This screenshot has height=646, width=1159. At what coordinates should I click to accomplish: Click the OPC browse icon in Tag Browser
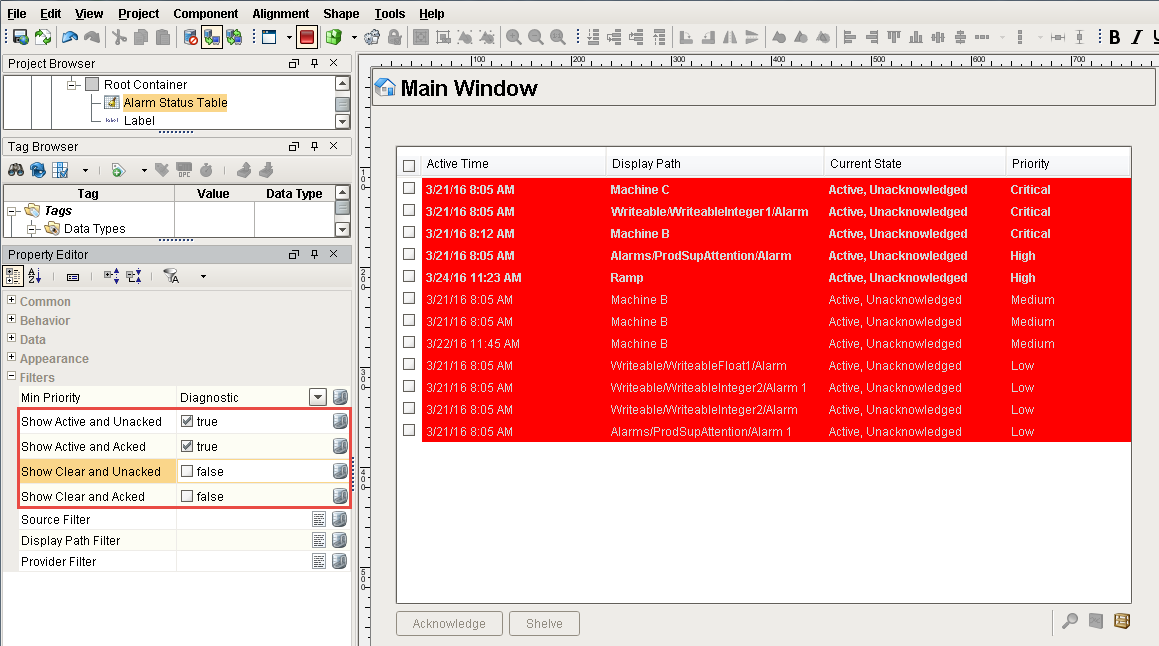[185, 170]
